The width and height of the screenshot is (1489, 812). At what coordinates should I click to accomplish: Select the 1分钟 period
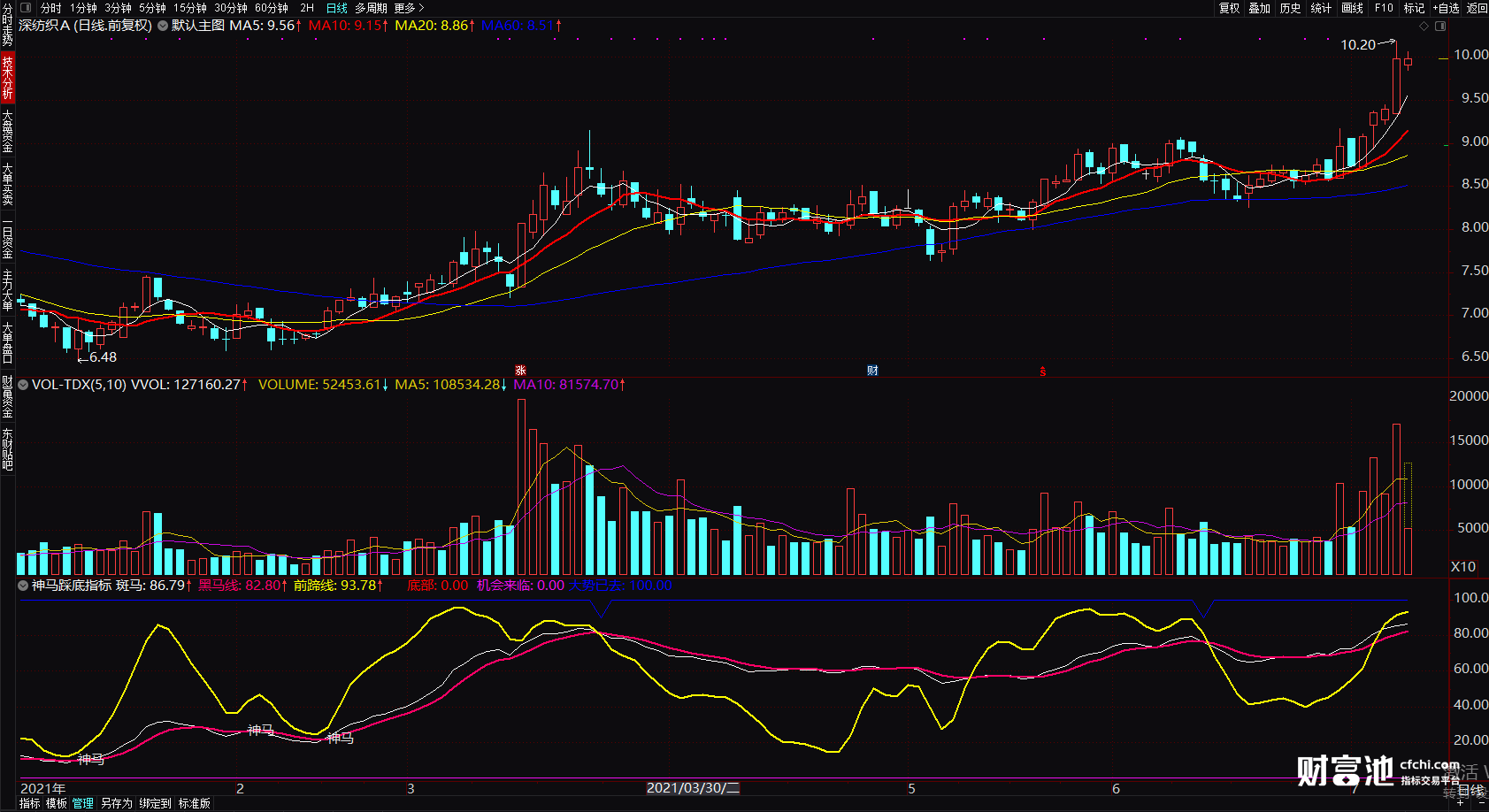point(83,8)
